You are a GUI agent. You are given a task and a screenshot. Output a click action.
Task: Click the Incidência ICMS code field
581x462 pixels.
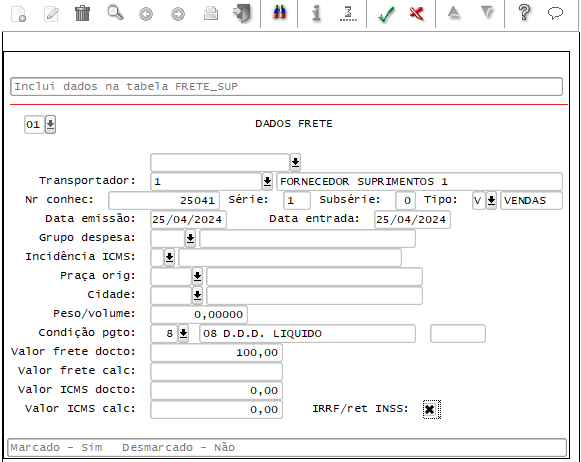[x=157, y=257]
